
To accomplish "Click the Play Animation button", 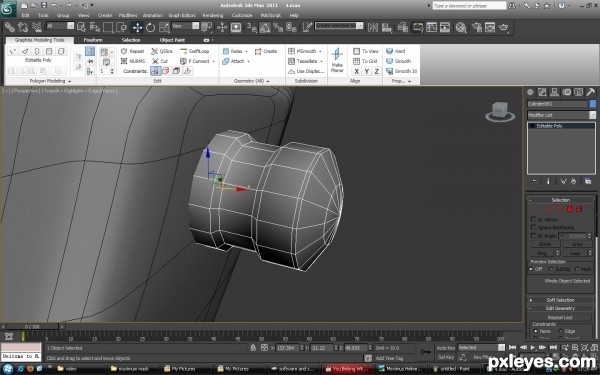I will point(533,347).
